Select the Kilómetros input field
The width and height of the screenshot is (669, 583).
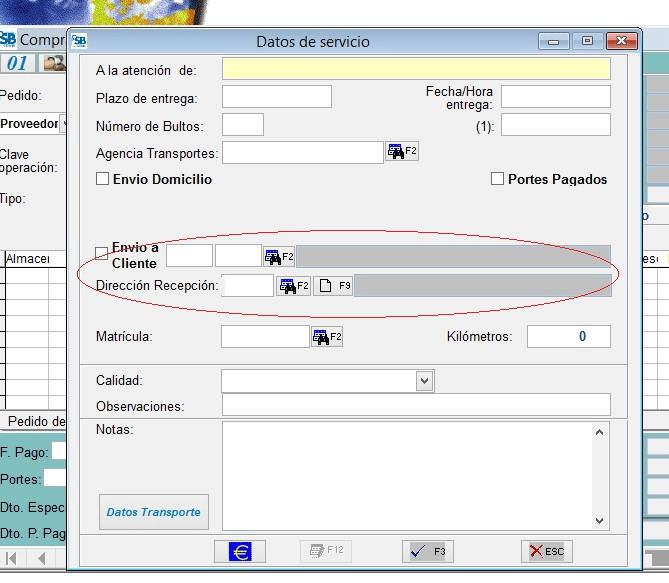click(x=568, y=337)
